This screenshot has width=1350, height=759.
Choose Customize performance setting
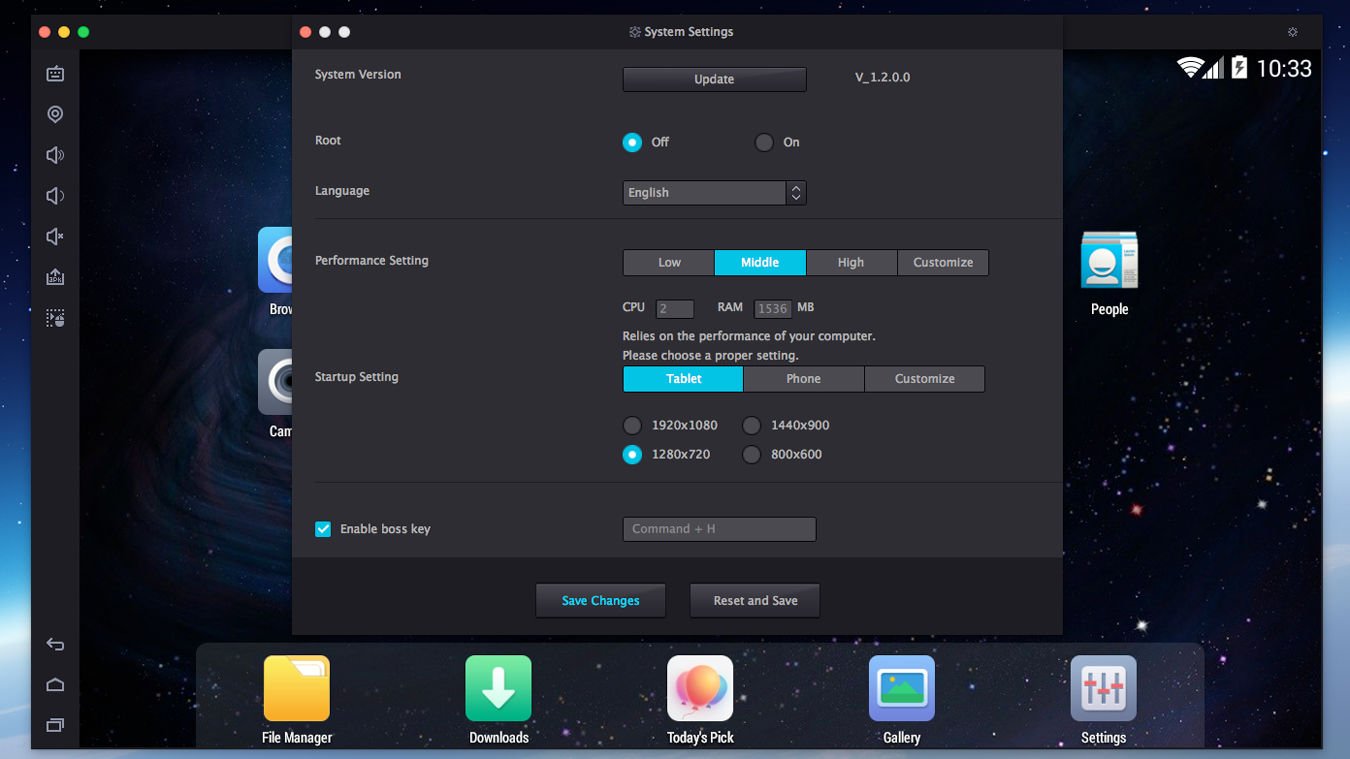[x=943, y=262]
